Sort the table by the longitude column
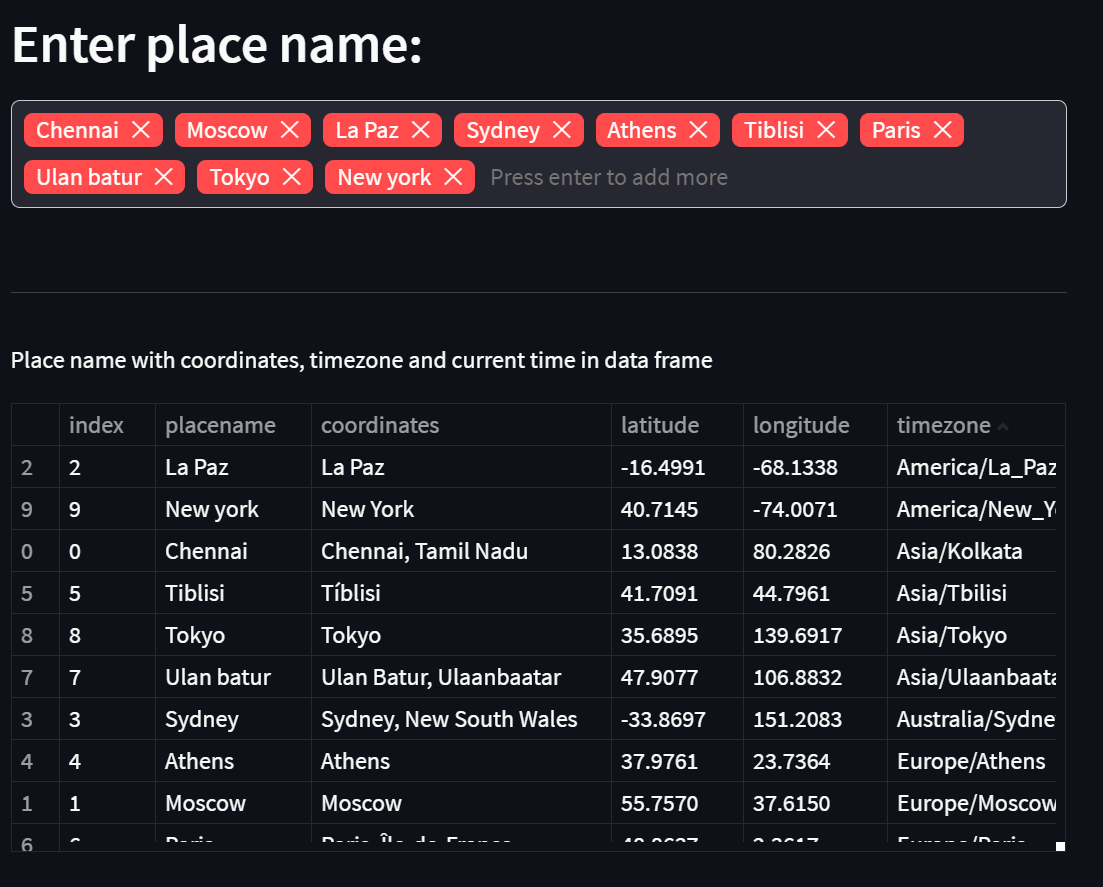The image size is (1103, 887). pyautogui.click(x=800, y=425)
